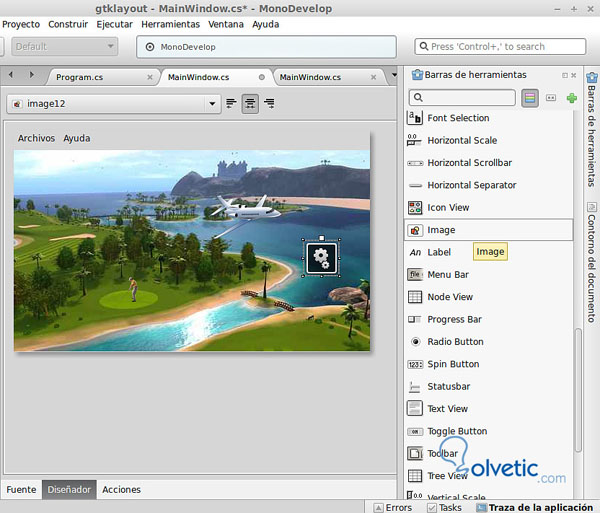Toggle left alignment button
Image resolution: width=600 pixels, height=513 pixels.
231,103
